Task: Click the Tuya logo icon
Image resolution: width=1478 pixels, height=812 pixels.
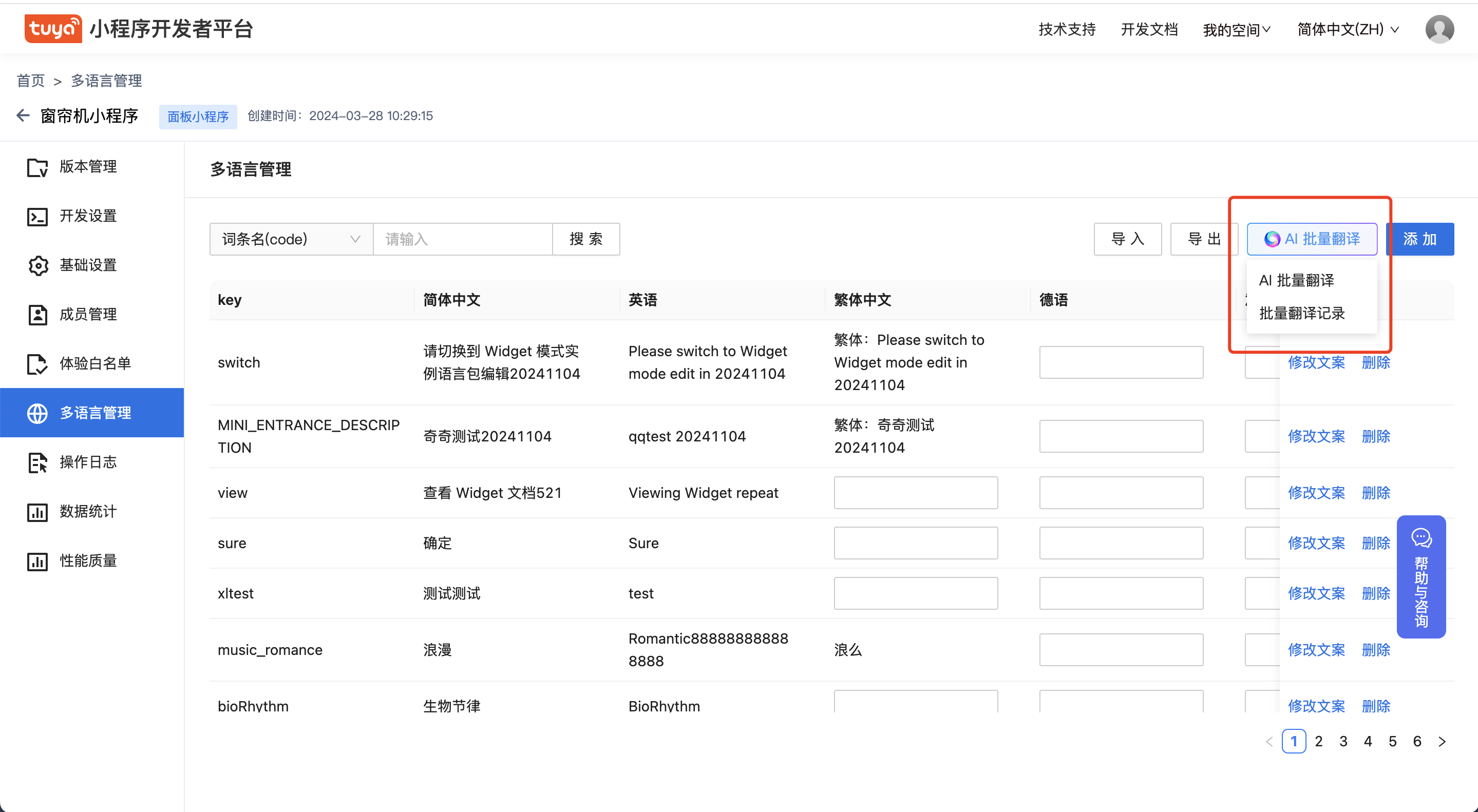Action: tap(53, 29)
